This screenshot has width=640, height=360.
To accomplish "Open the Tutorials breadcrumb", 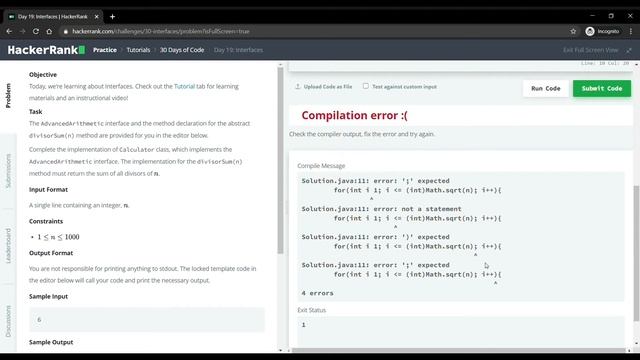I will tap(138, 50).
